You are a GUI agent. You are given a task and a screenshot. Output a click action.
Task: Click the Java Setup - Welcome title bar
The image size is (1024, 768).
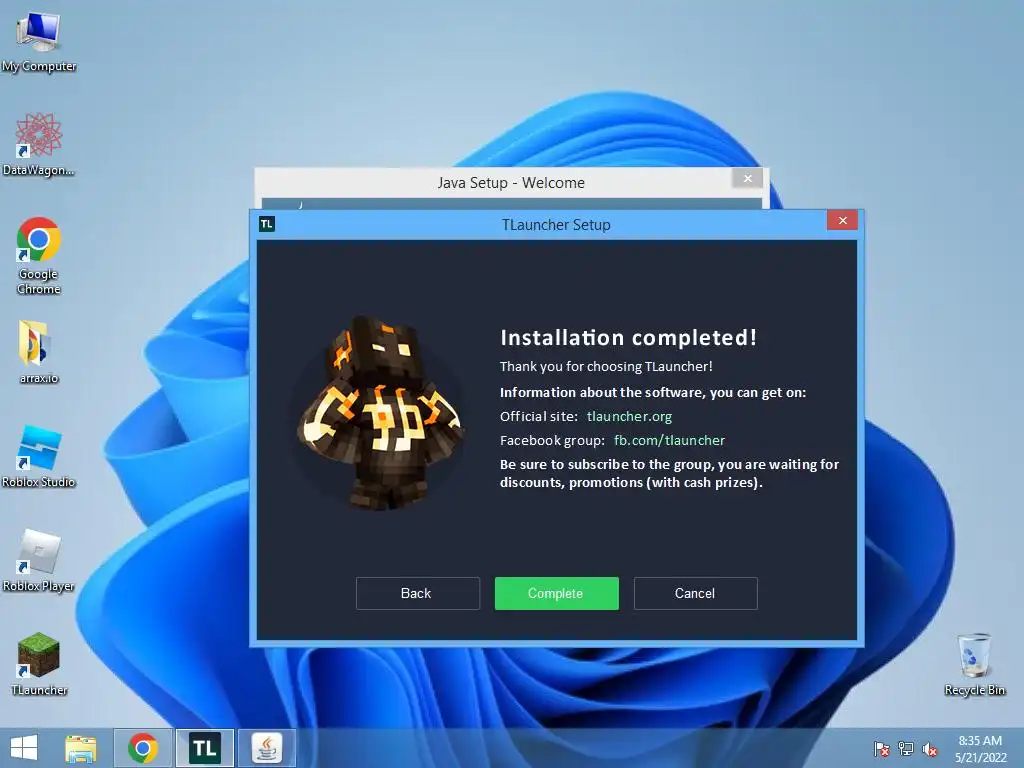coord(511,182)
